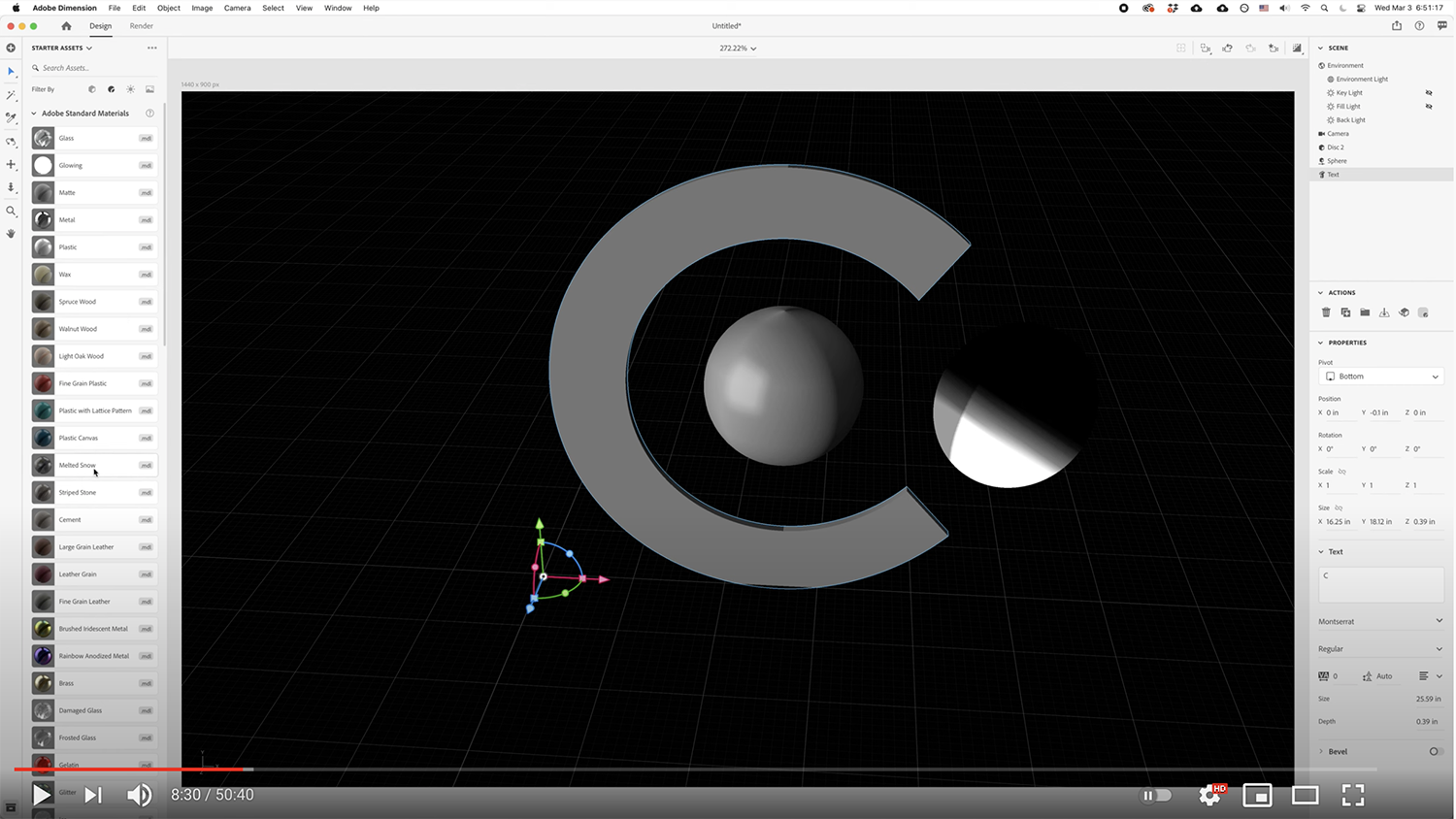
Task: Open the Montserrat font dropdown
Action: coord(1381,621)
